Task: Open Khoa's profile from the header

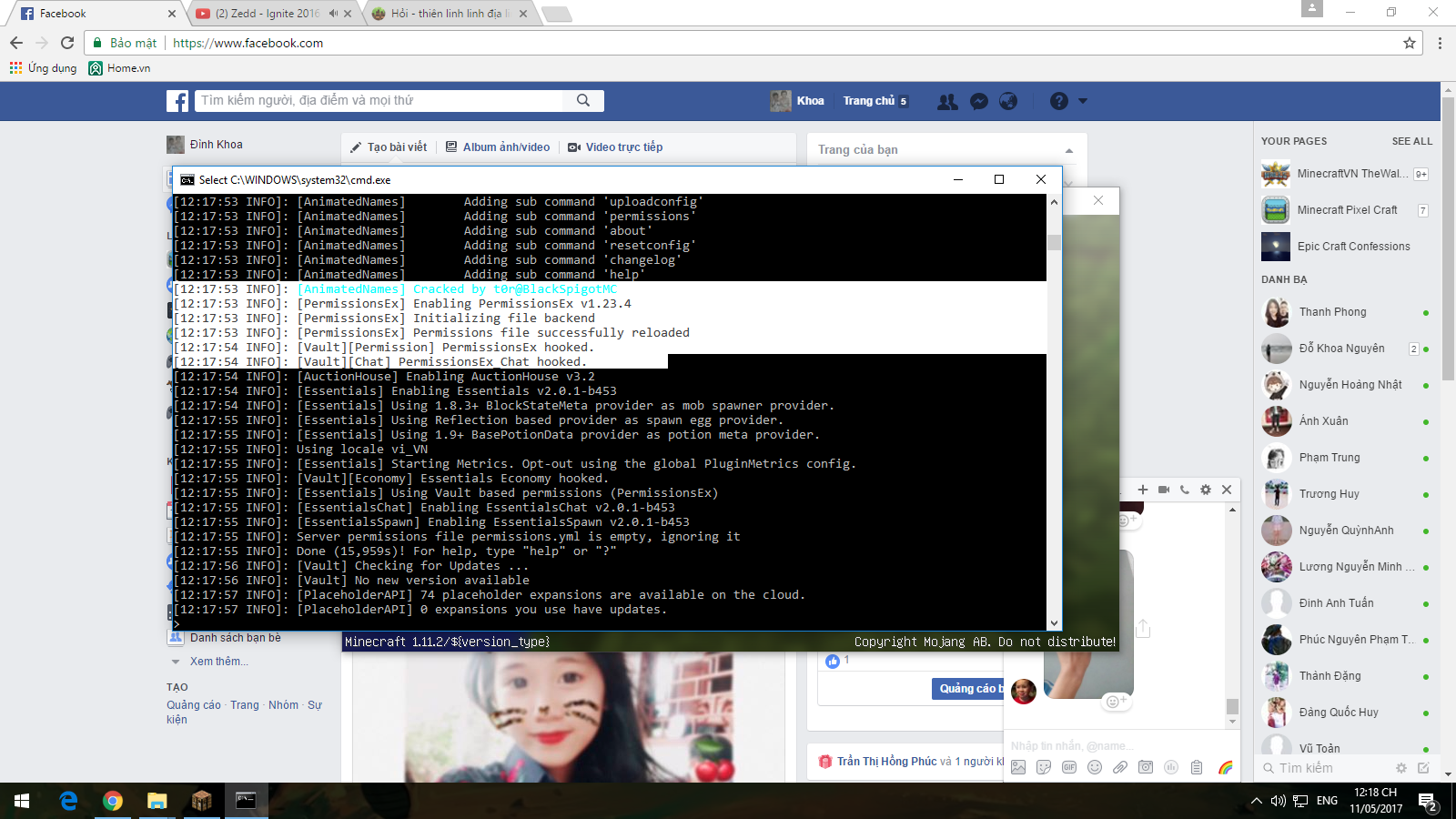Action: [x=797, y=101]
